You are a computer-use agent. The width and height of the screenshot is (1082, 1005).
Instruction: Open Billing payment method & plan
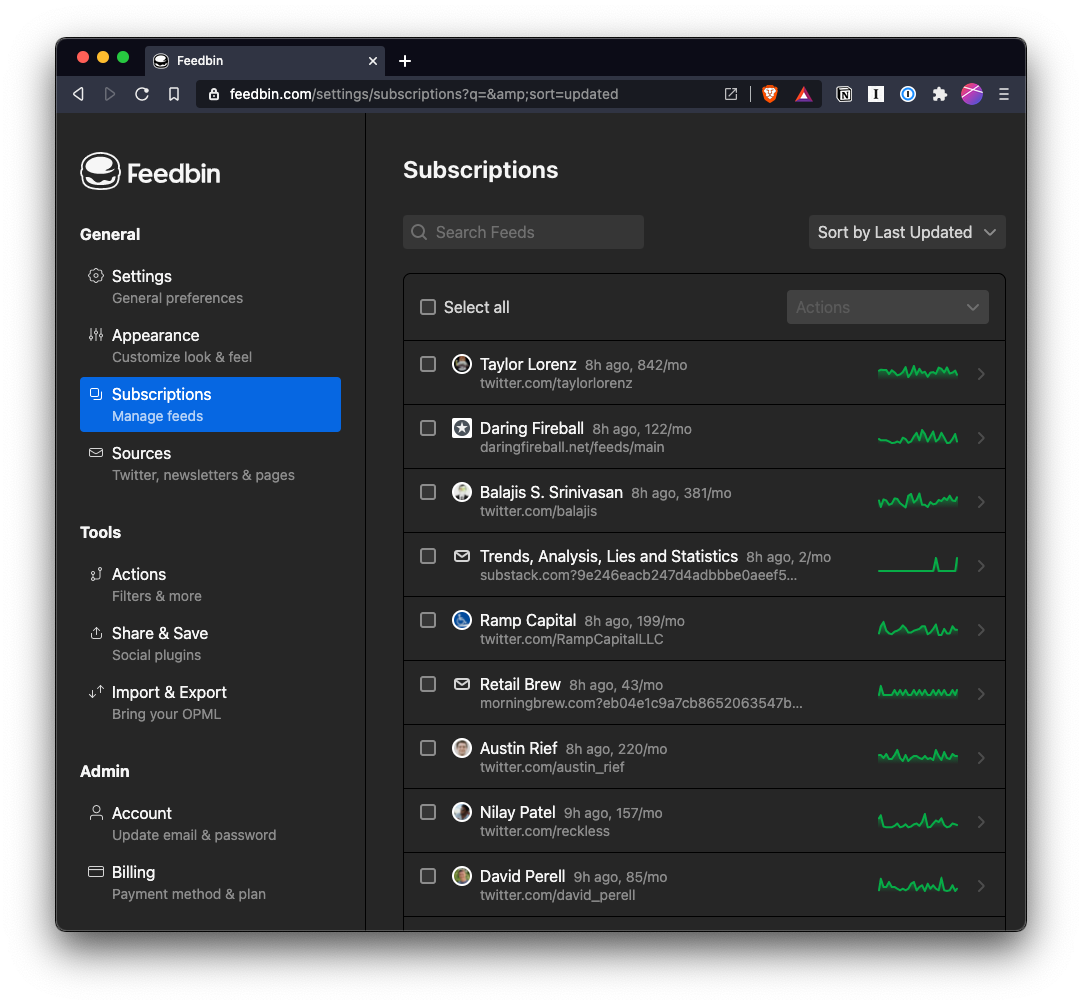210,883
